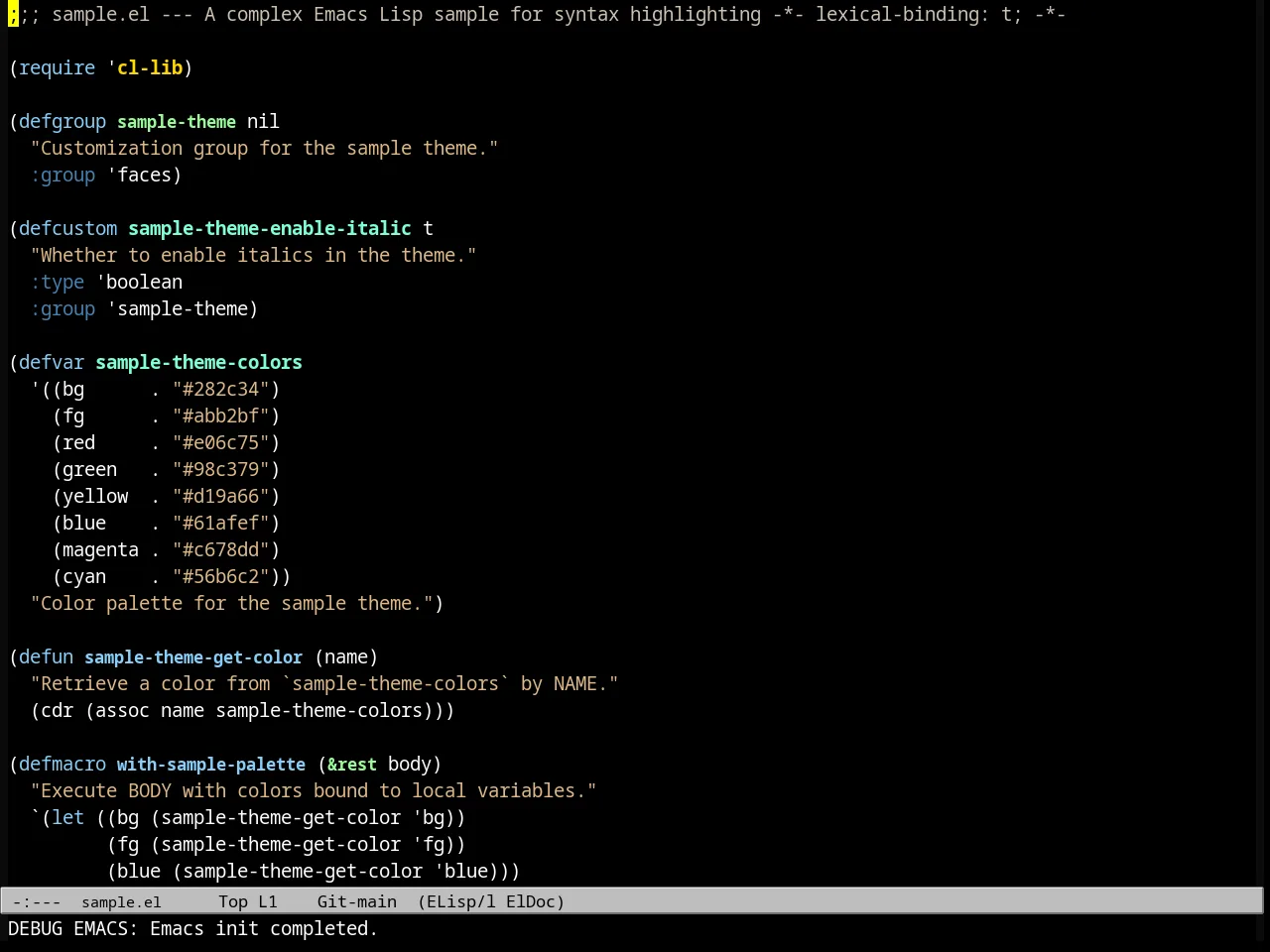Click the 'green' key in the color alist

[x=89, y=469]
